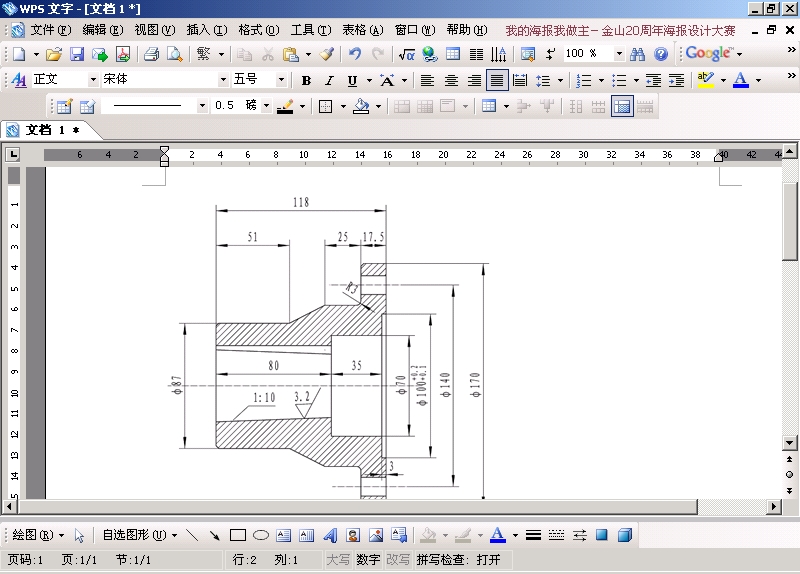Toggle overwrite mode 改写 in status bar
Screen dimensions: 800x574
point(397,560)
